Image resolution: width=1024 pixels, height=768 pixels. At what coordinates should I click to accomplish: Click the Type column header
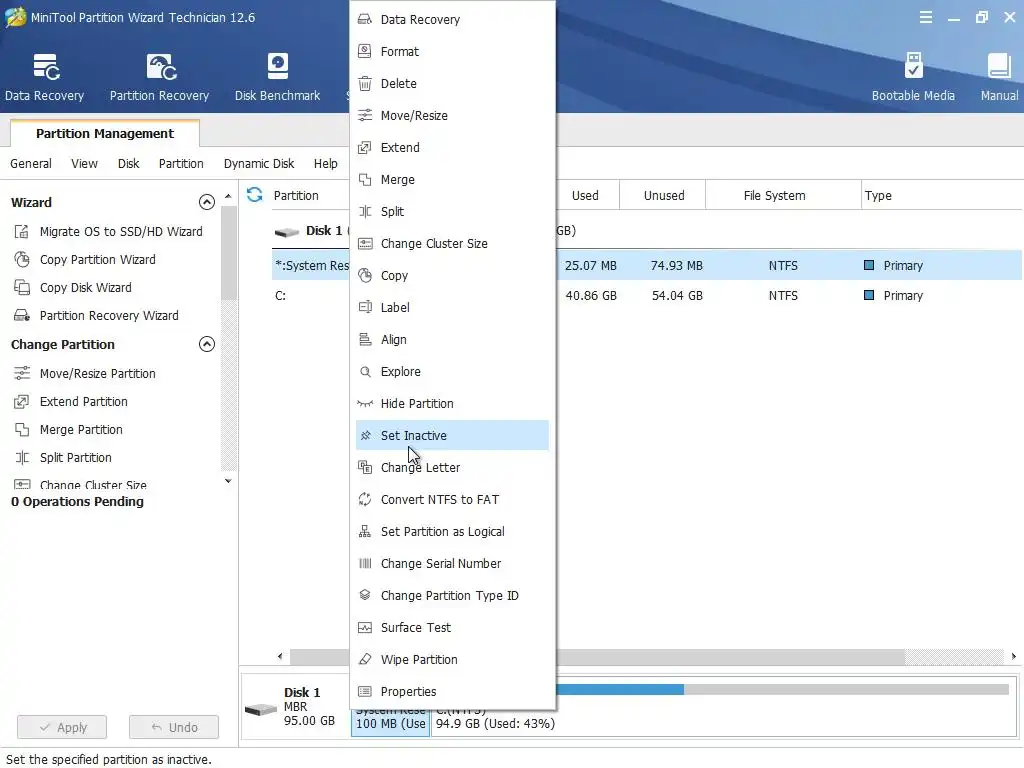click(x=940, y=195)
